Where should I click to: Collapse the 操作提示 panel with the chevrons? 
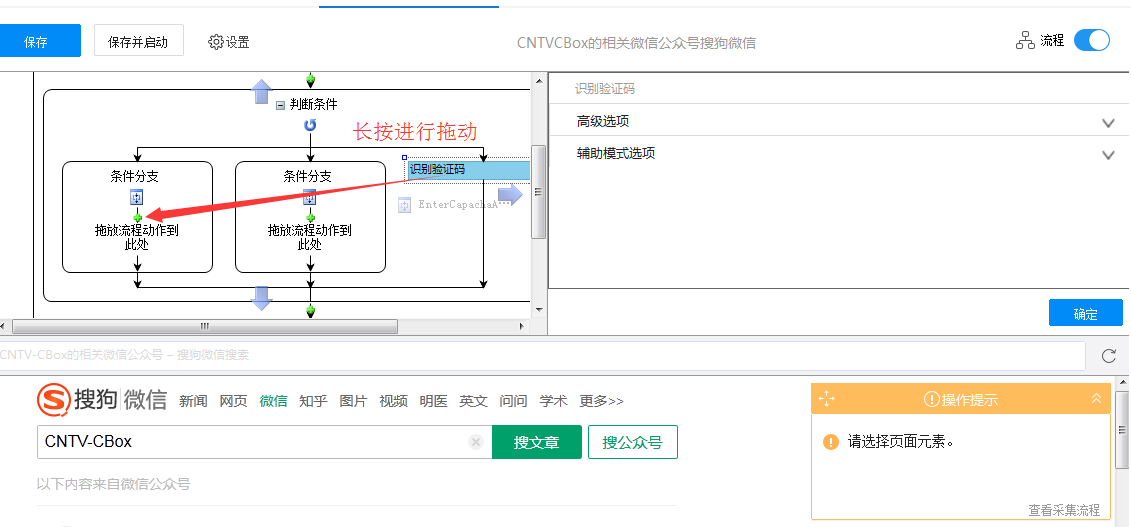[x=1096, y=399]
